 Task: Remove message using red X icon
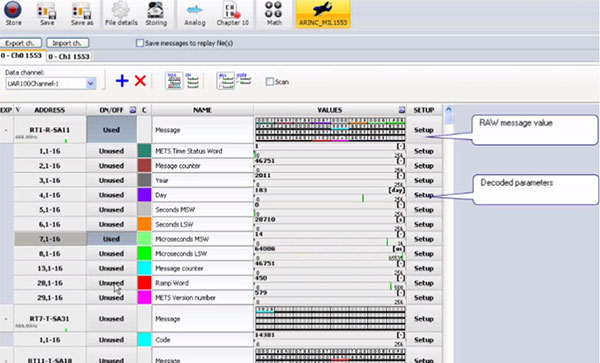pos(140,81)
